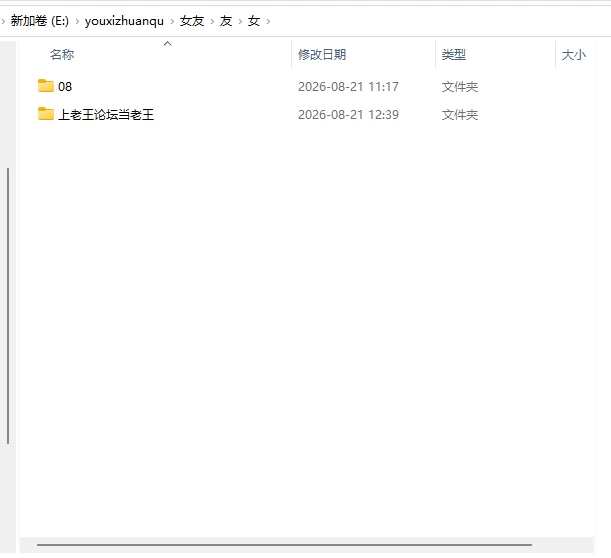Click 文件夹 type in the 08 row

click(460, 87)
